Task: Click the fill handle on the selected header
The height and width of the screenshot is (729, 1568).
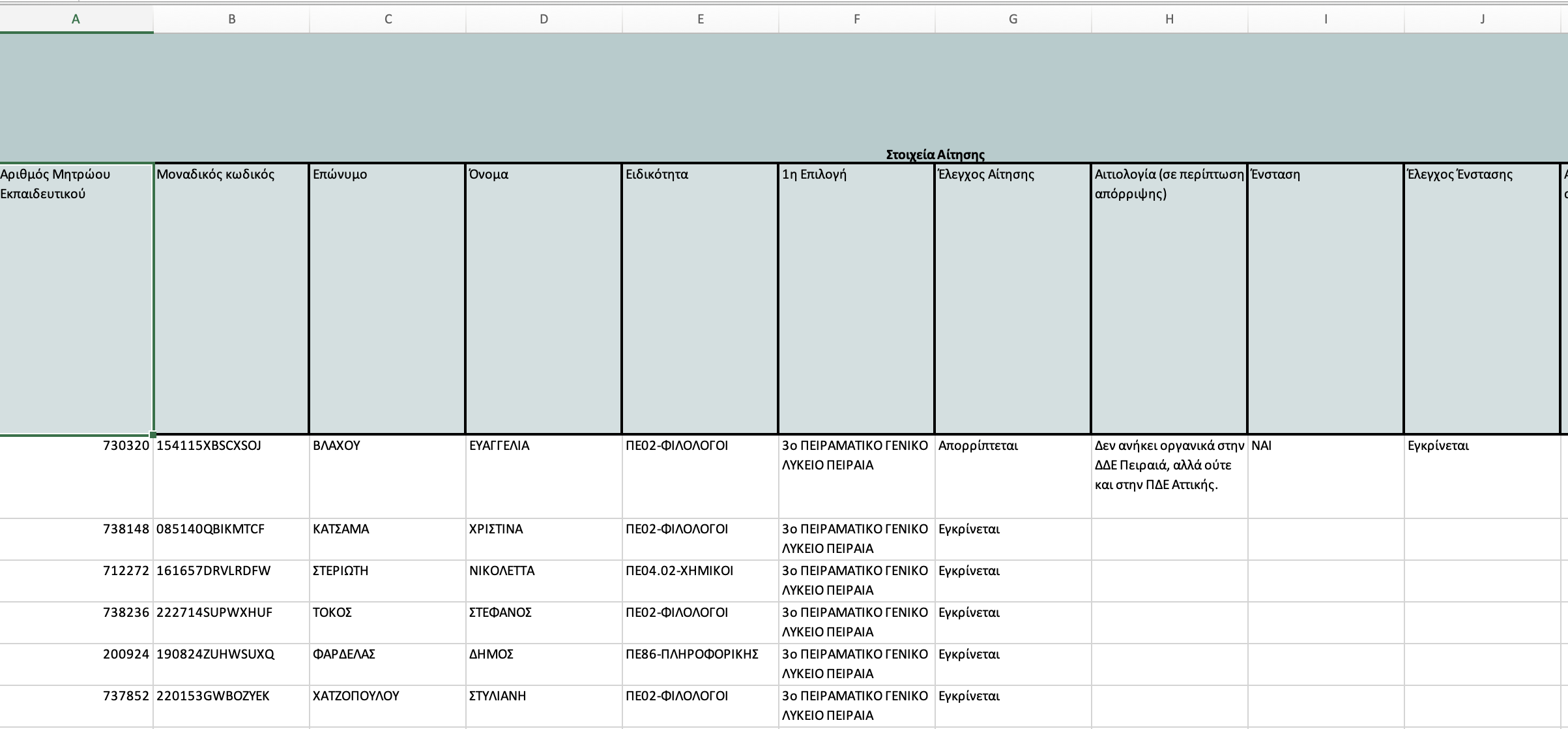Action: [x=152, y=434]
